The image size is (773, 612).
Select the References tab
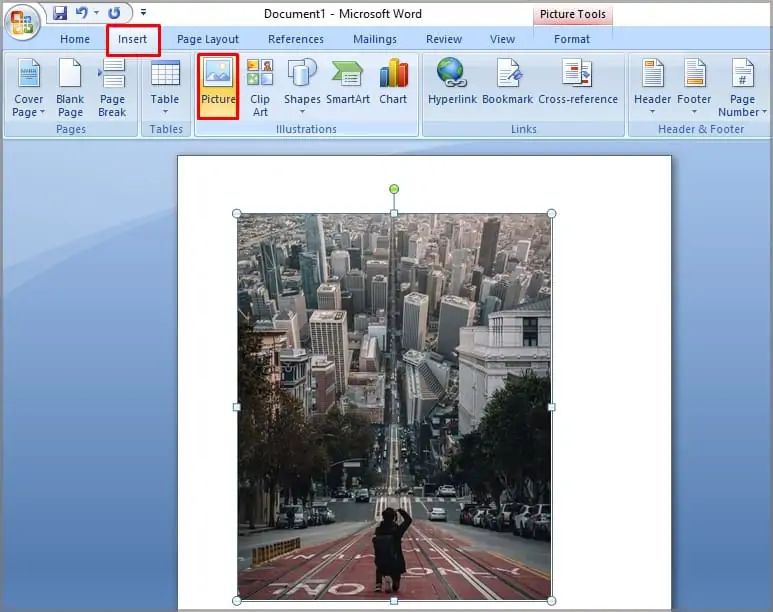[296, 39]
